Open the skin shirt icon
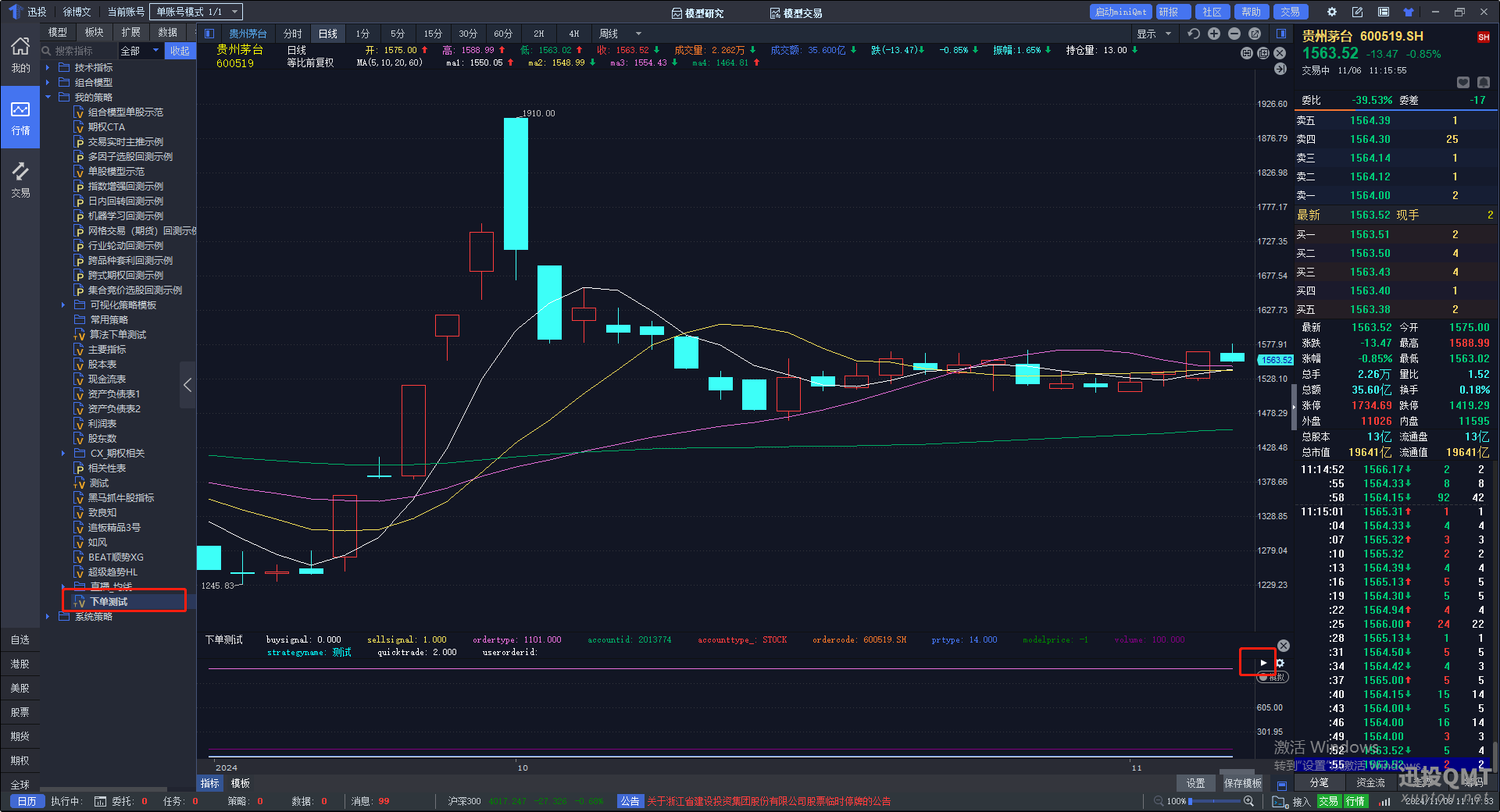1500x812 pixels. click(x=1409, y=12)
